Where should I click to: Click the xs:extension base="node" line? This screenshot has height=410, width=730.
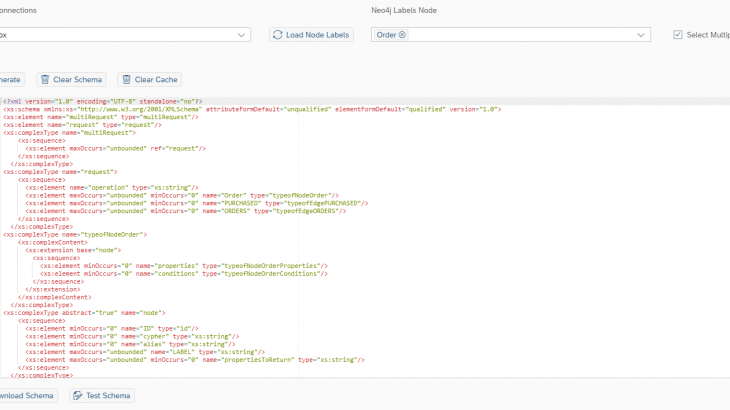pyautogui.click(x=73, y=250)
